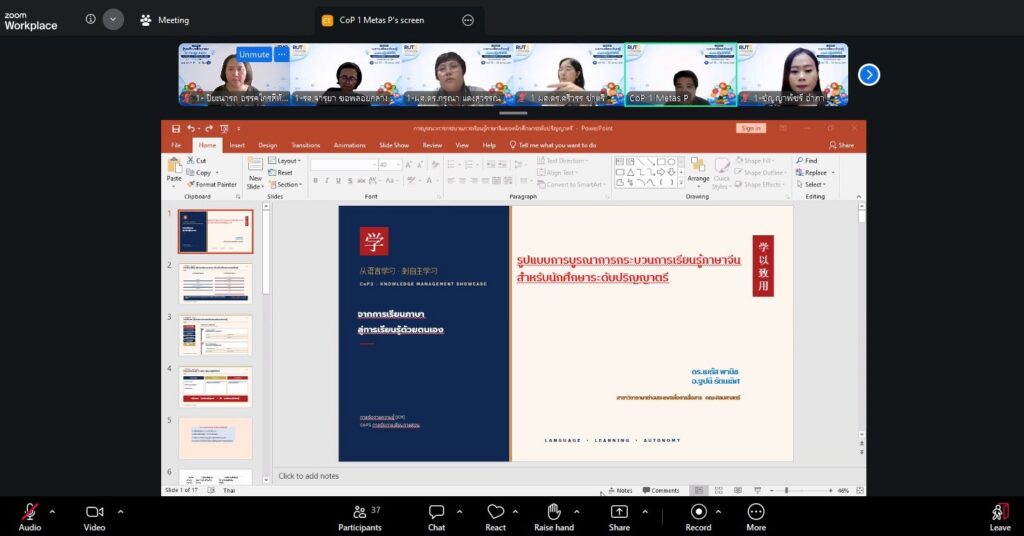This screenshot has height=536, width=1024.
Task: Open the Meeting tab in Zoom header
Action: (x=165, y=20)
